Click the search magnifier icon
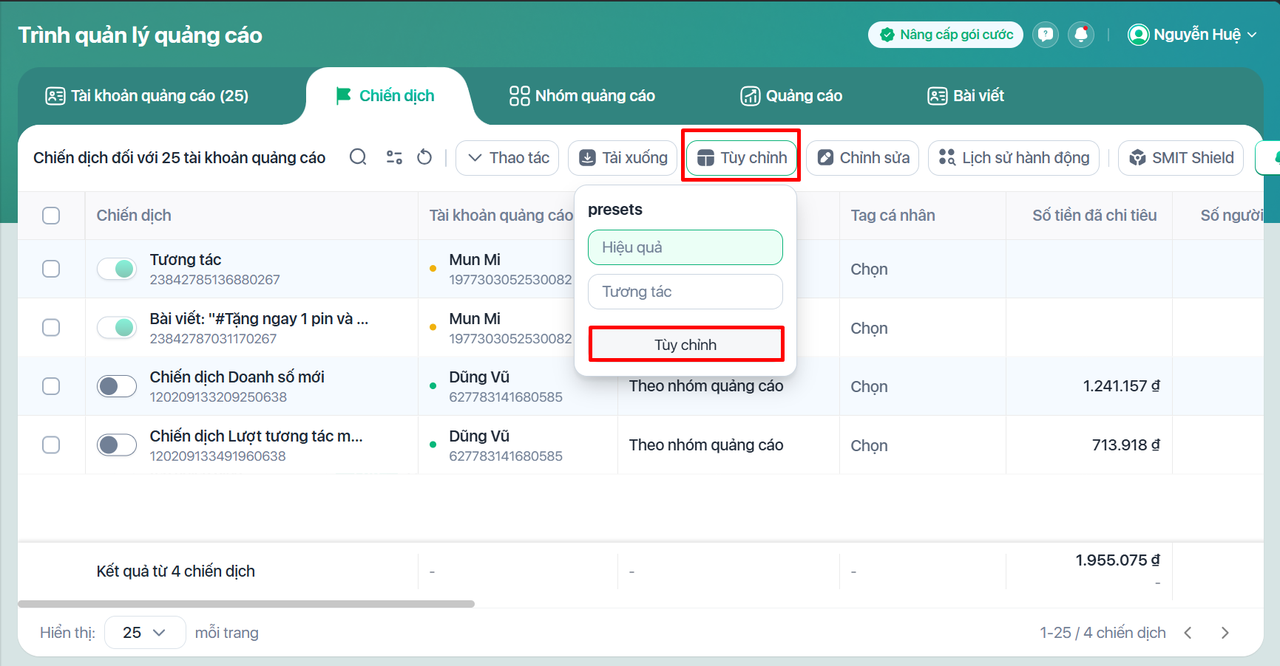This screenshot has height=666, width=1280. point(358,157)
